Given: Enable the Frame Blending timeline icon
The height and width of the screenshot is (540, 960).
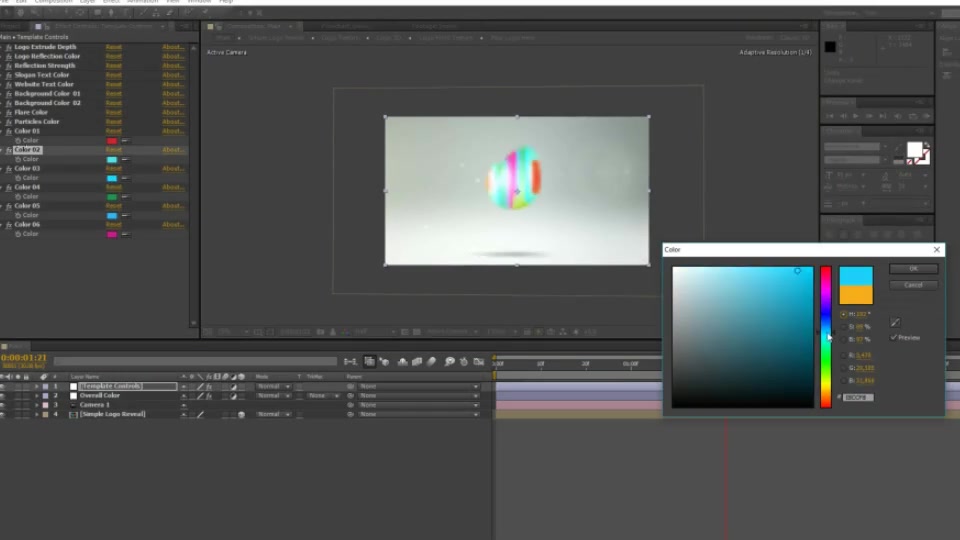Looking at the screenshot, I should click(x=417, y=362).
